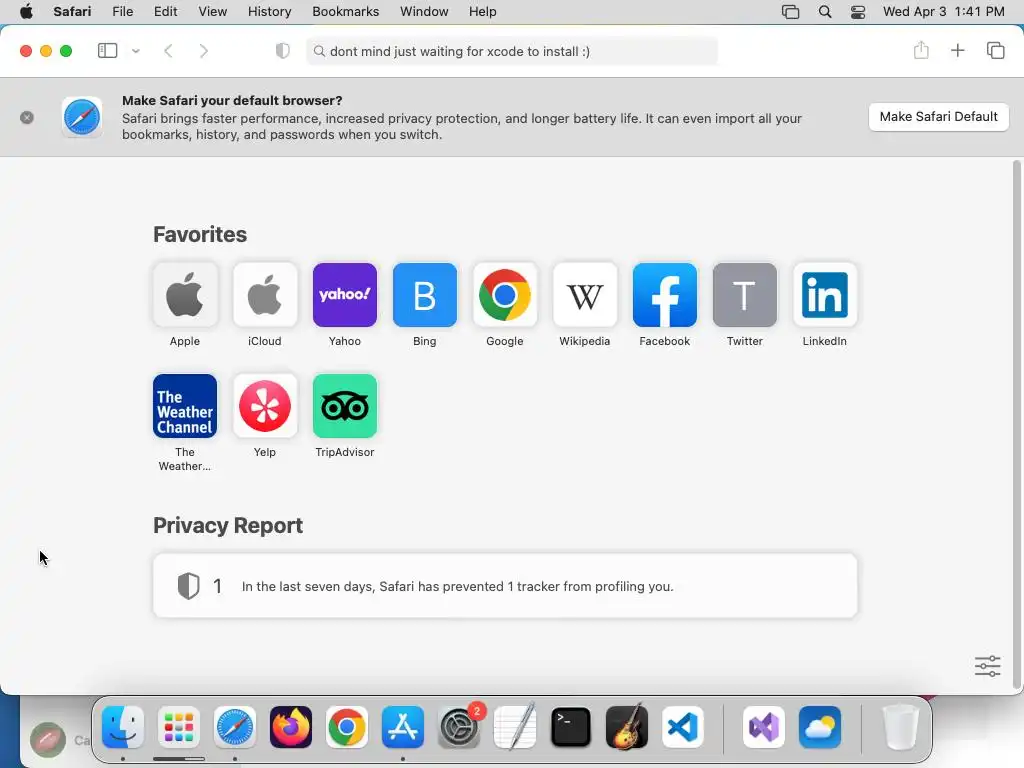Viewport: 1024px width, 768px height.
Task: Open System Settings from the Dock
Action: click(459, 727)
